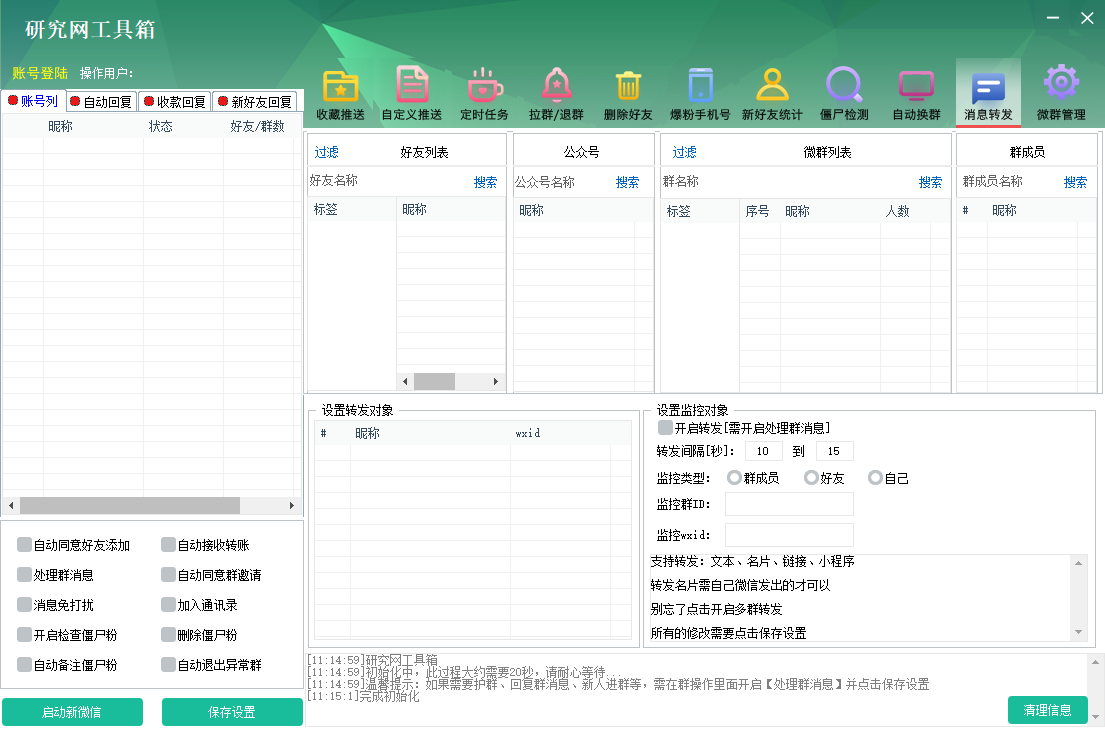This screenshot has height=740, width=1105.
Task: Click the 启动新微信 button
Action: (72, 712)
